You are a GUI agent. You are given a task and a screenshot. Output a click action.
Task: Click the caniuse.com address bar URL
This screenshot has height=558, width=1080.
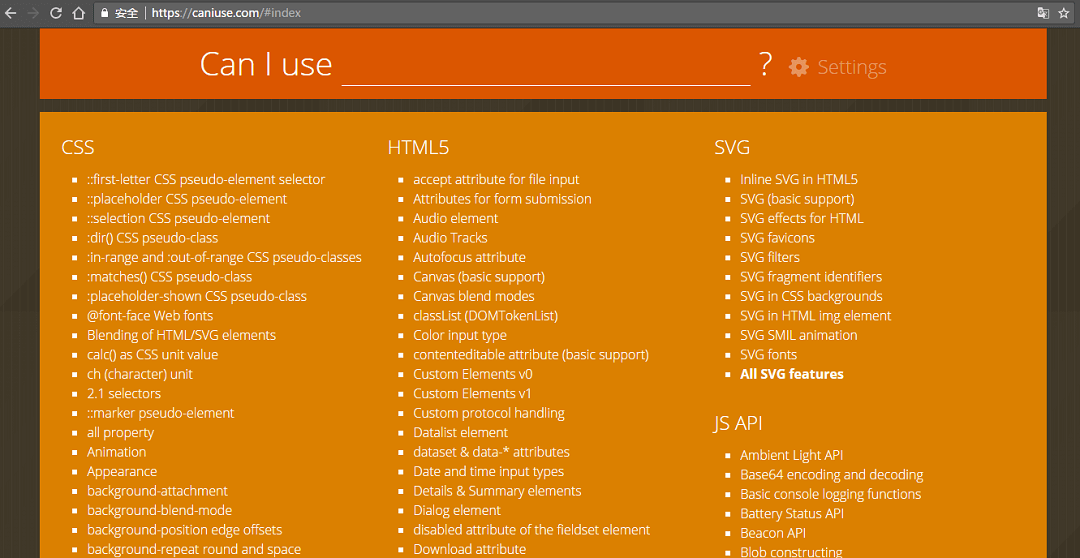click(x=226, y=13)
